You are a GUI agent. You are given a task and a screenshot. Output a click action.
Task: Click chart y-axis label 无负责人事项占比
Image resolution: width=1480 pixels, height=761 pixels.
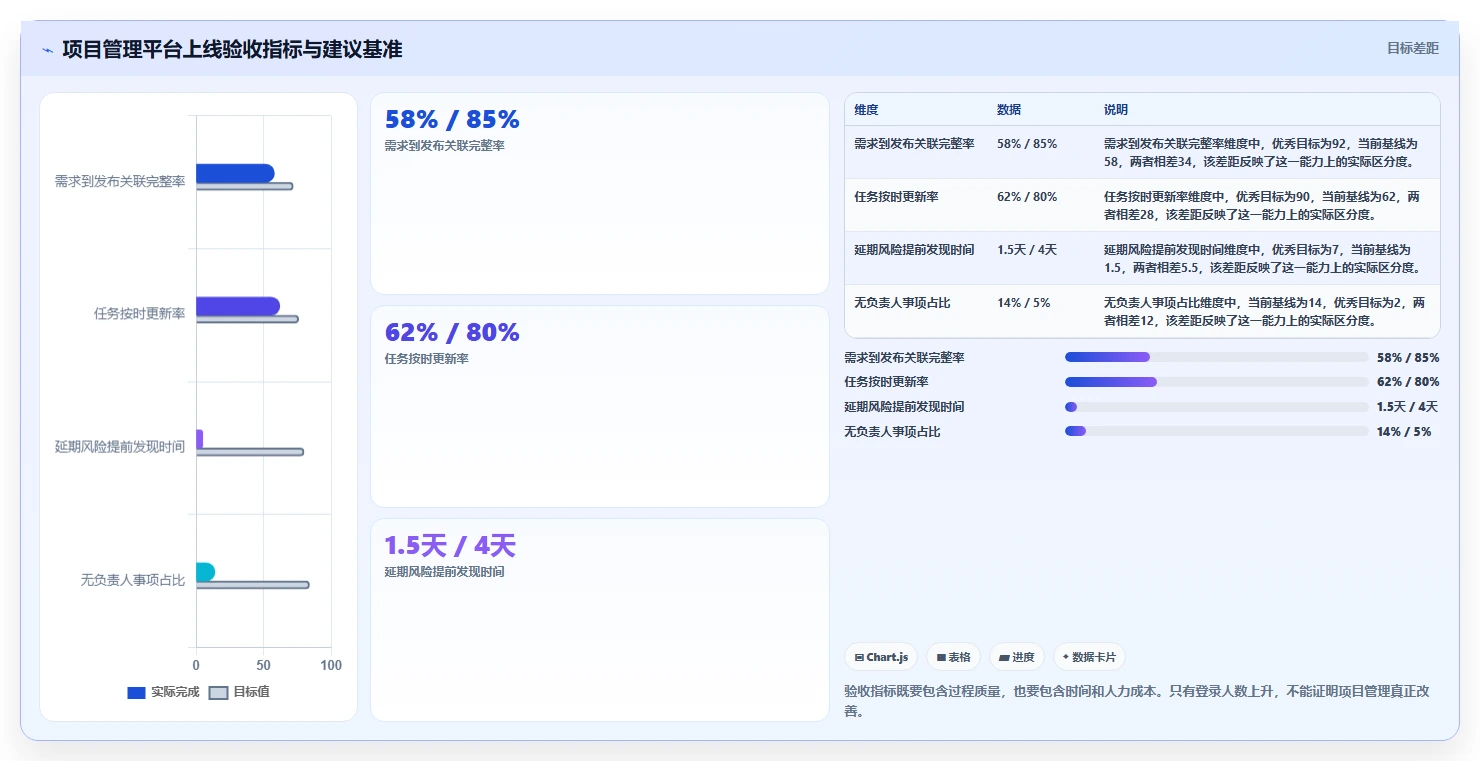133,580
